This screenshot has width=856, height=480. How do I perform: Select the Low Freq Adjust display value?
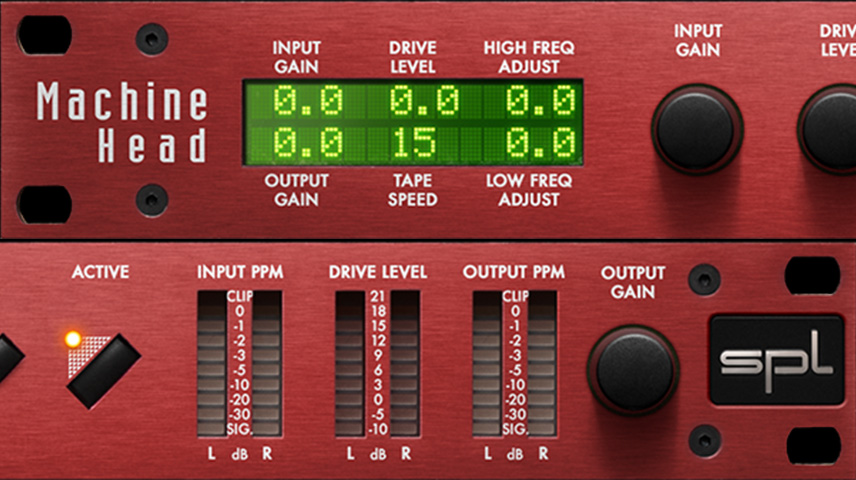pos(540,143)
